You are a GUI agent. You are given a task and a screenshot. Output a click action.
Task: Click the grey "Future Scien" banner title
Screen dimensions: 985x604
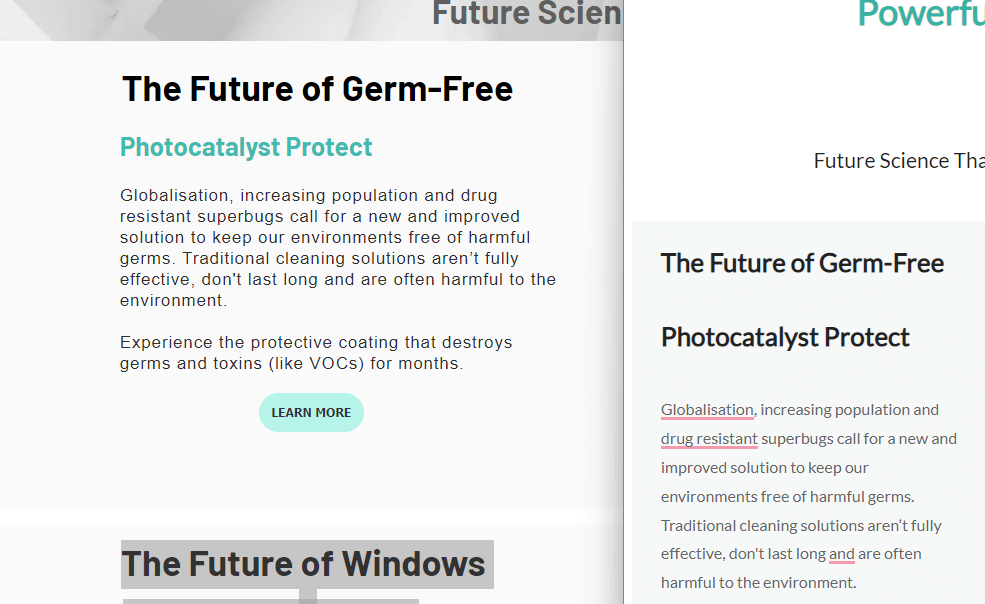click(526, 13)
